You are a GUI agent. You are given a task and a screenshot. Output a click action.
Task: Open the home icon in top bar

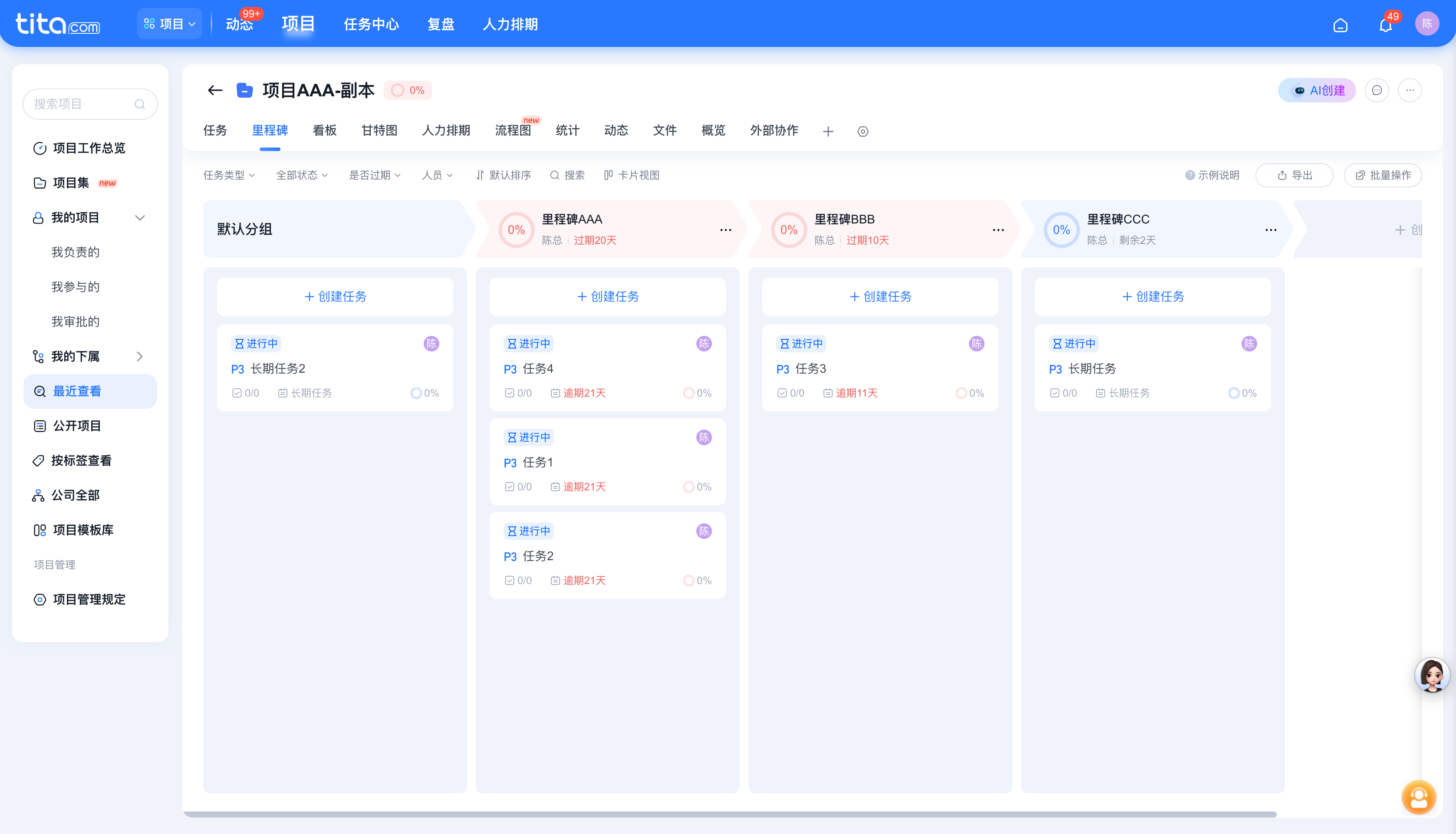(x=1340, y=25)
